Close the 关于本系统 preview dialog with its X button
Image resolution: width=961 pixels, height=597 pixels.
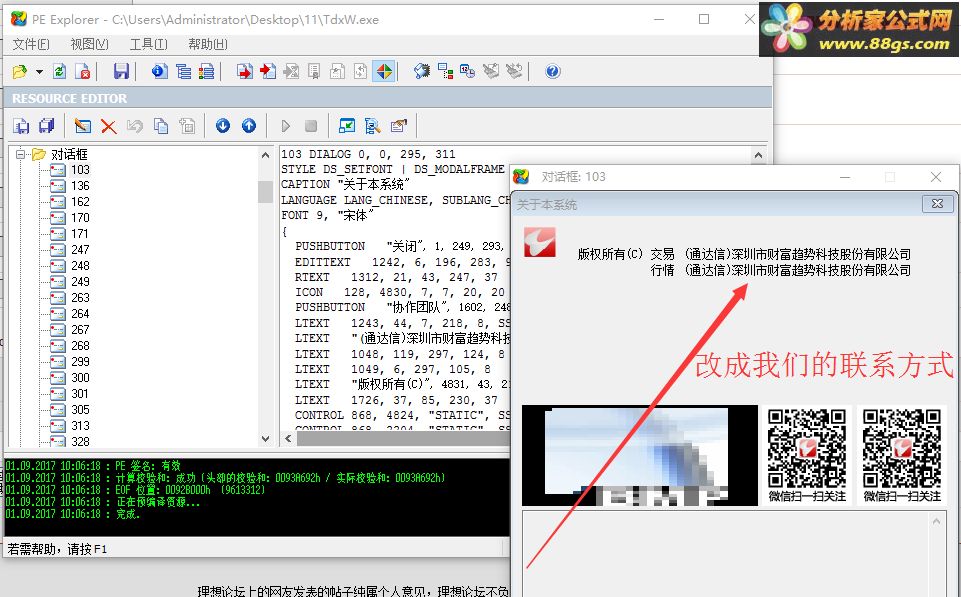point(937,203)
